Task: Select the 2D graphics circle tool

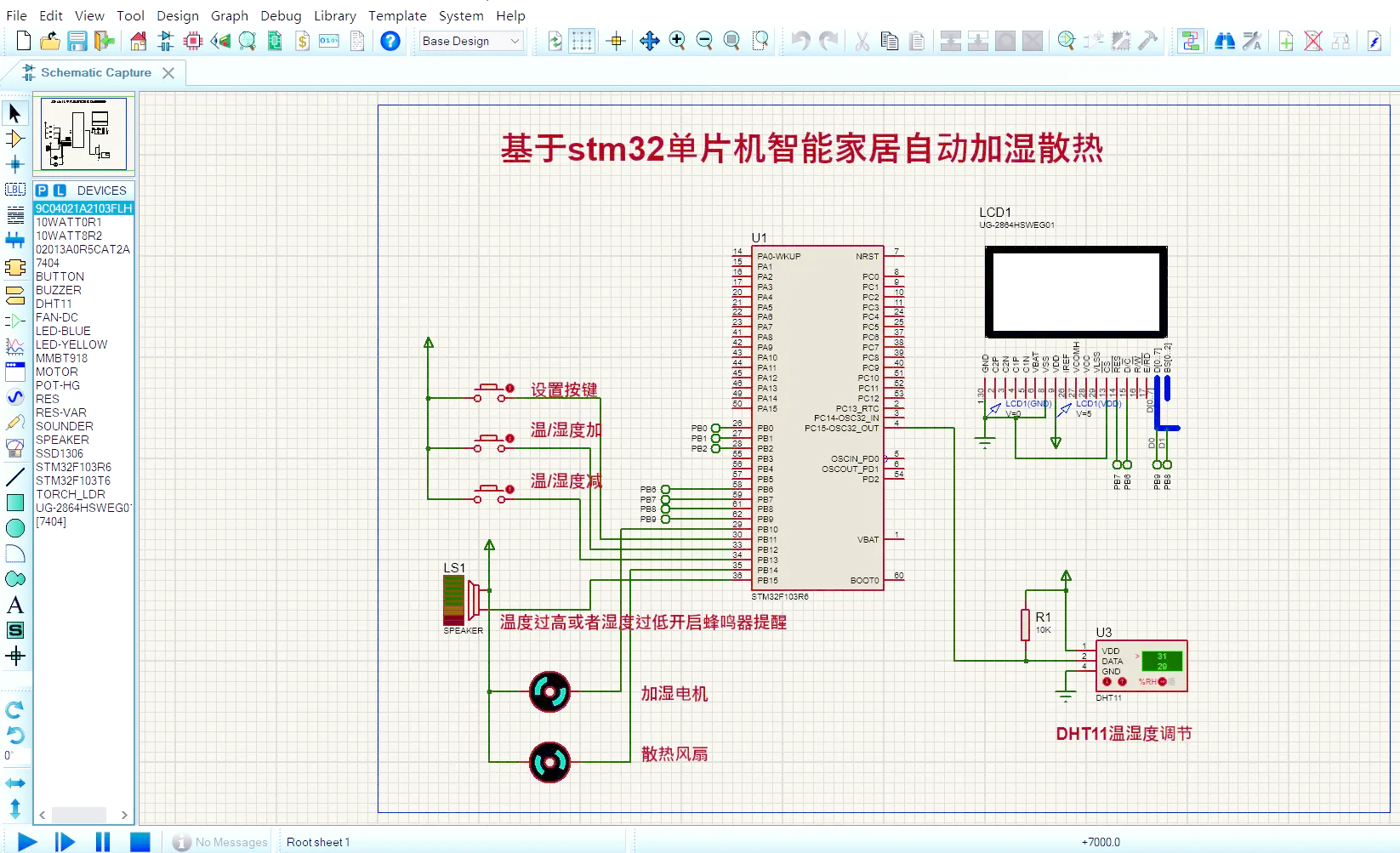Action: (15, 528)
